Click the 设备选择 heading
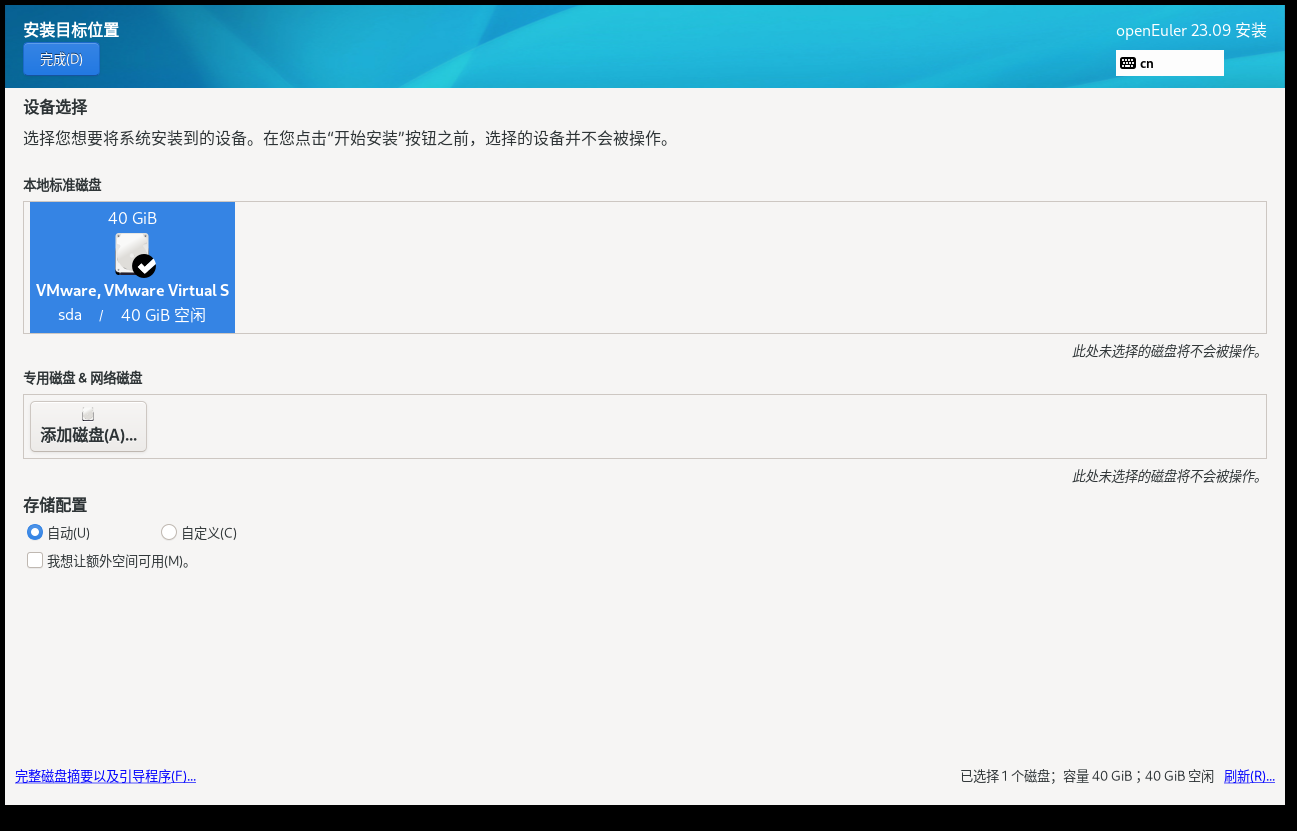The width and height of the screenshot is (1297, 831). 55,107
